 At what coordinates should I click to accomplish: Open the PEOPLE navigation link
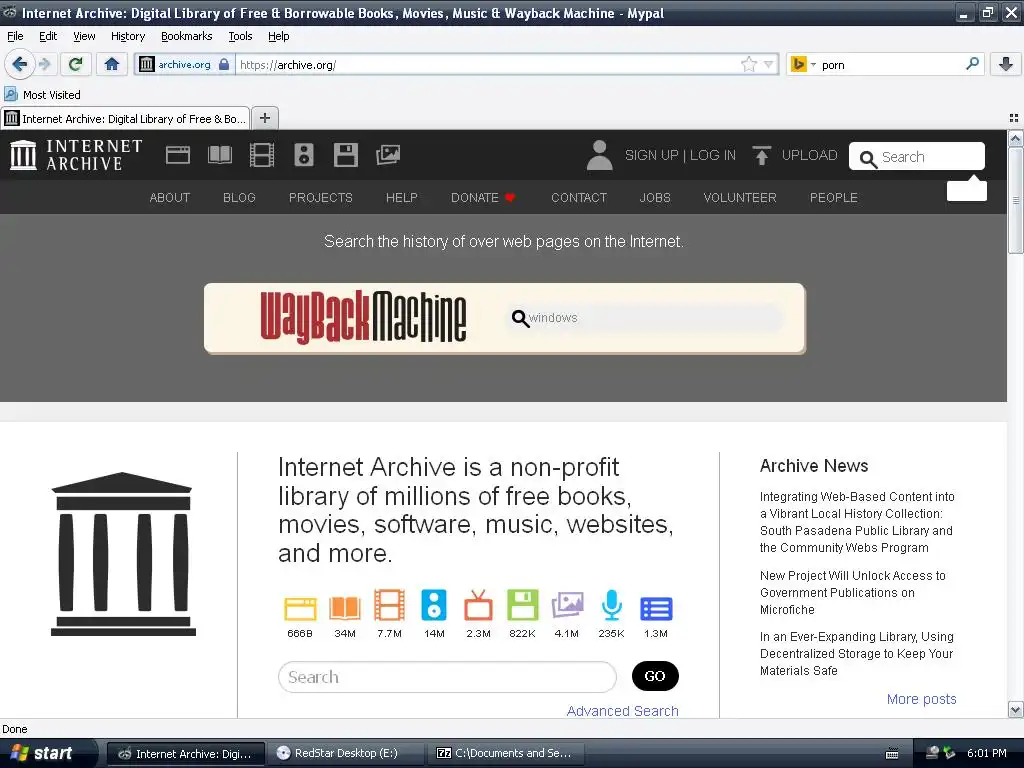point(834,197)
